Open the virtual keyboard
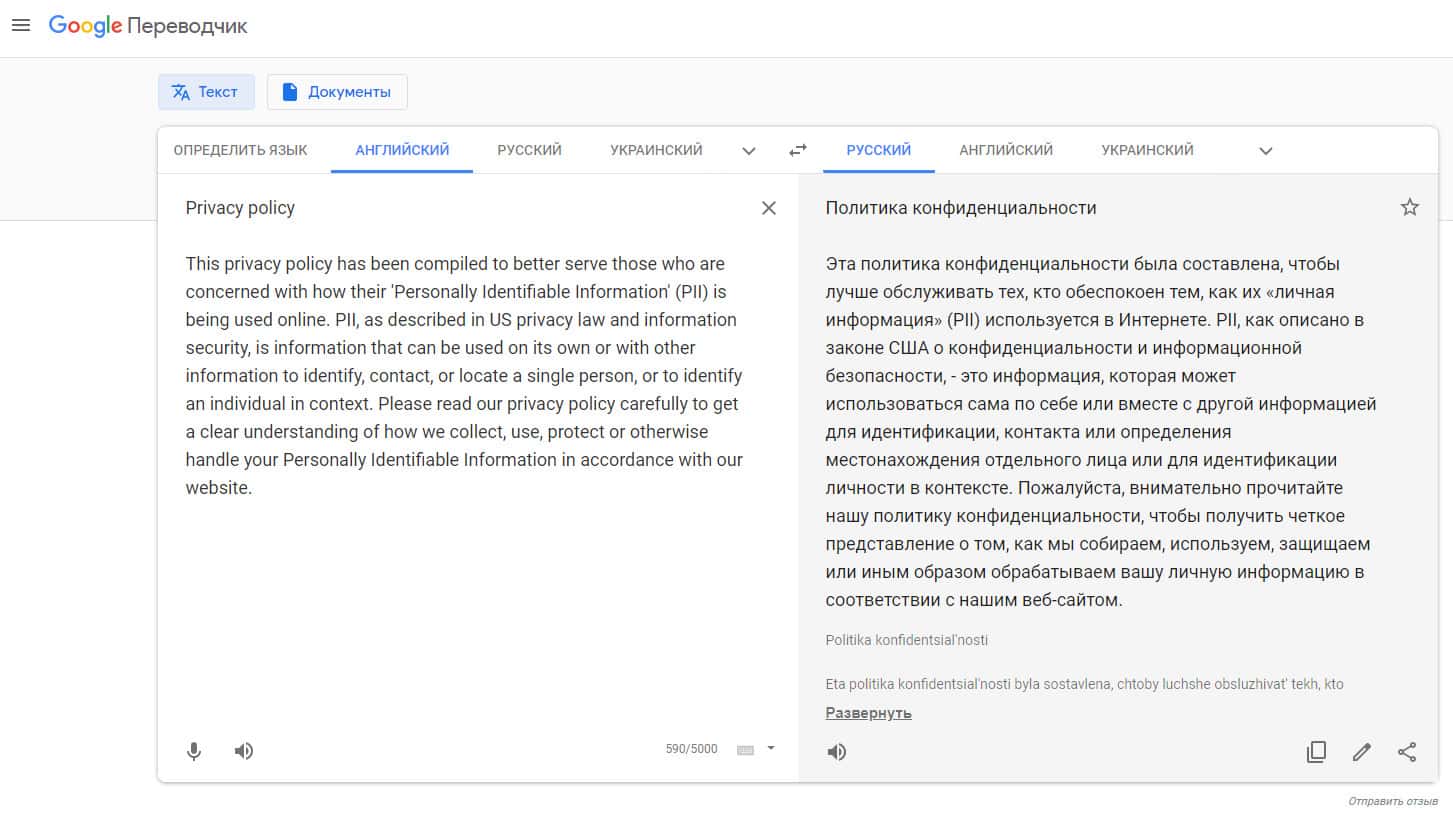The width and height of the screenshot is (1453, 815). coord(745,750)
